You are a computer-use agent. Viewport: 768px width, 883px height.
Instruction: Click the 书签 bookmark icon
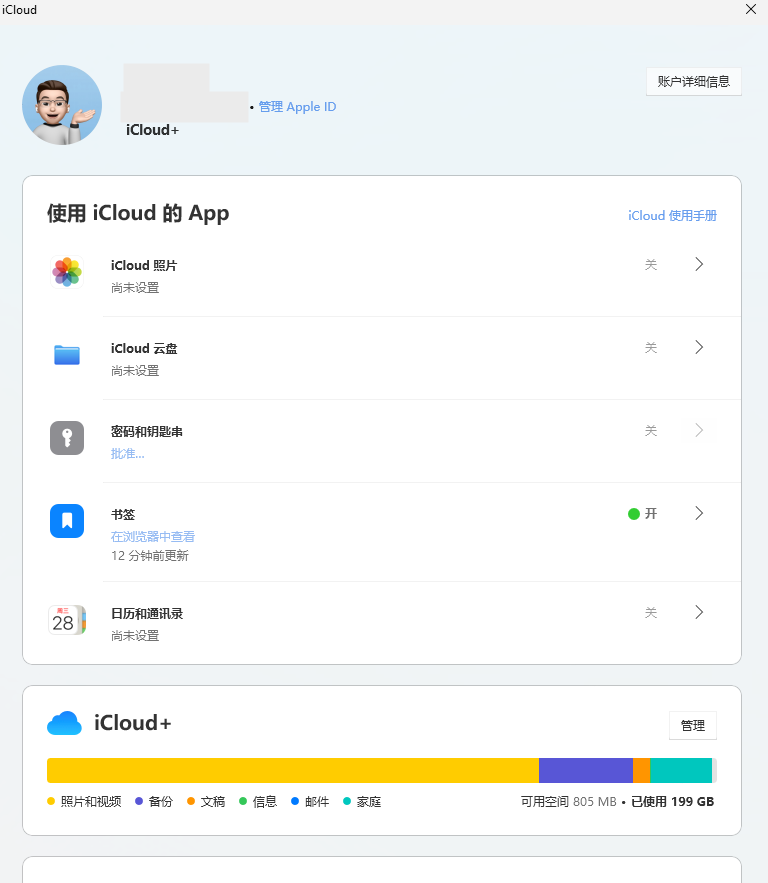coord(67,521)
